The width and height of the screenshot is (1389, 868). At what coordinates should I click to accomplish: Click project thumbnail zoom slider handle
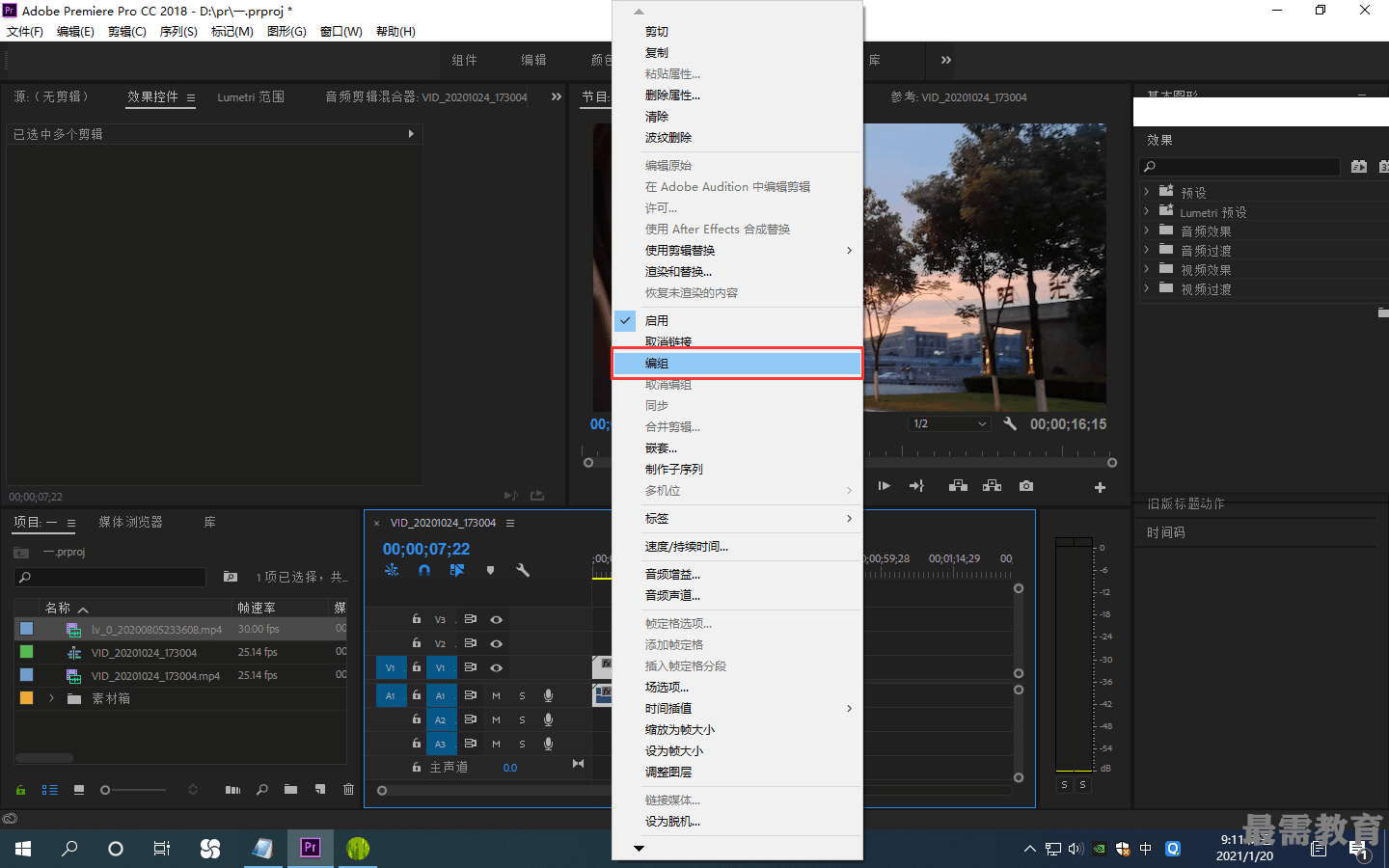pyautogui.click(x=105, y=790)
